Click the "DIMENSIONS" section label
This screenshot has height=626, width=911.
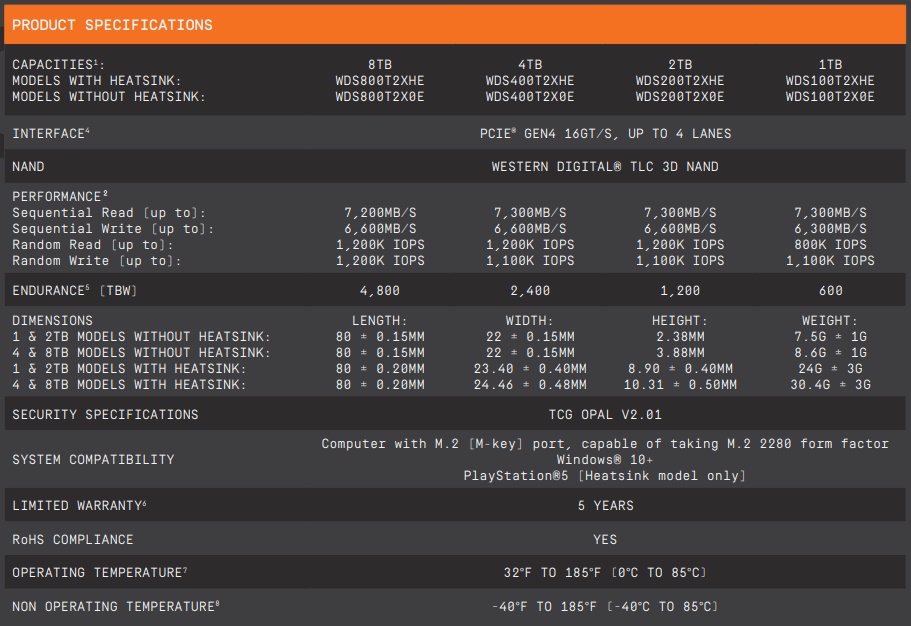52,321
